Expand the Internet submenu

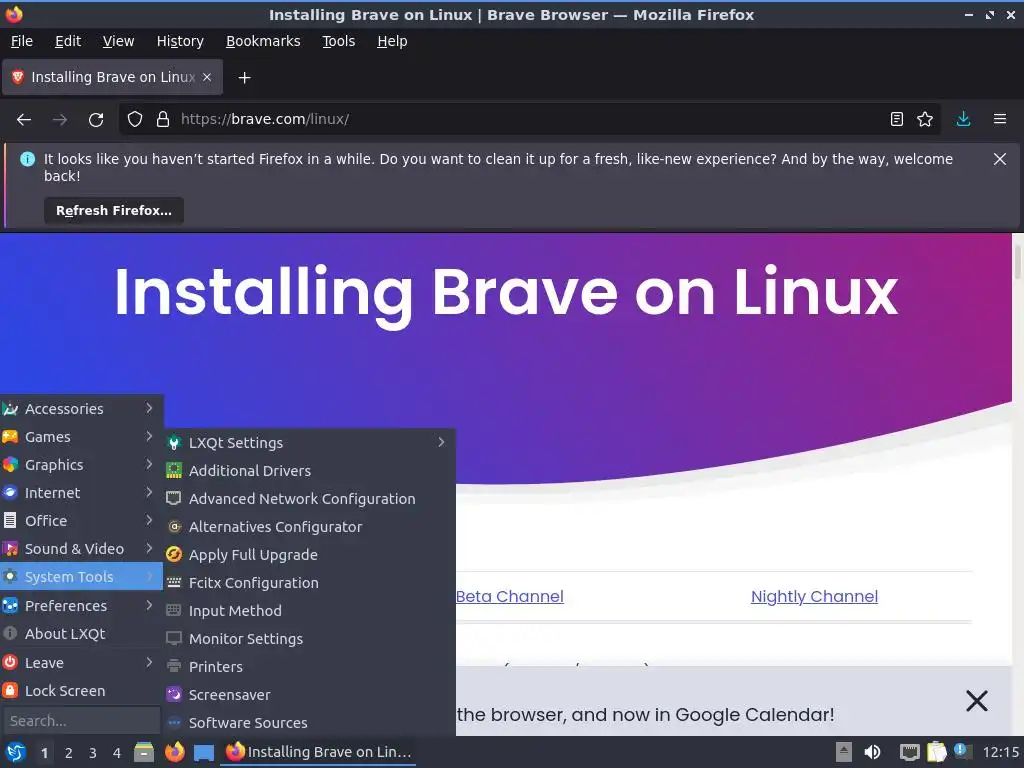[x=82, y=493]
